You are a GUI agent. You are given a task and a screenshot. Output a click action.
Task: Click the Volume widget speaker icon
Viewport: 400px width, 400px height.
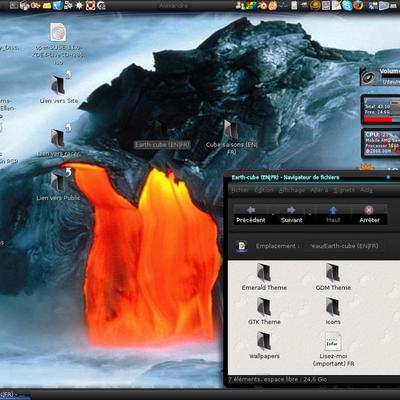point(369,77)
